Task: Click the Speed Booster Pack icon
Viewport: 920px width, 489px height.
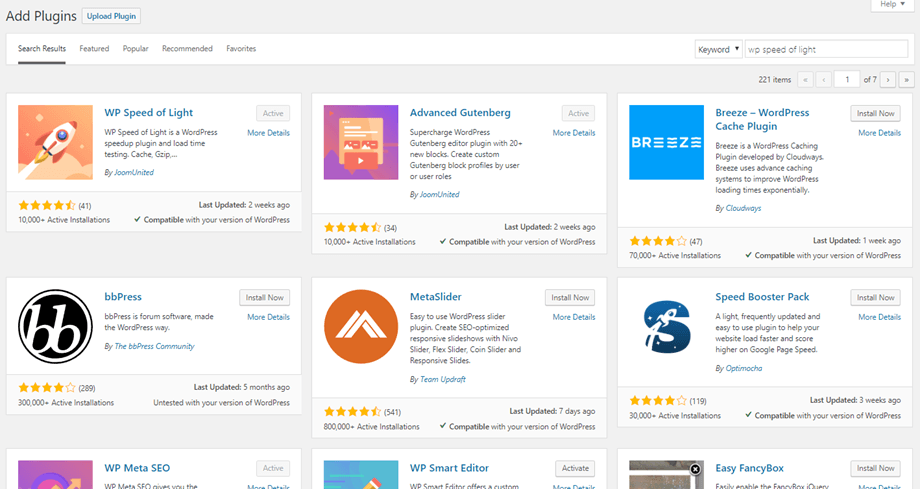Action: [x=666, y=326]
